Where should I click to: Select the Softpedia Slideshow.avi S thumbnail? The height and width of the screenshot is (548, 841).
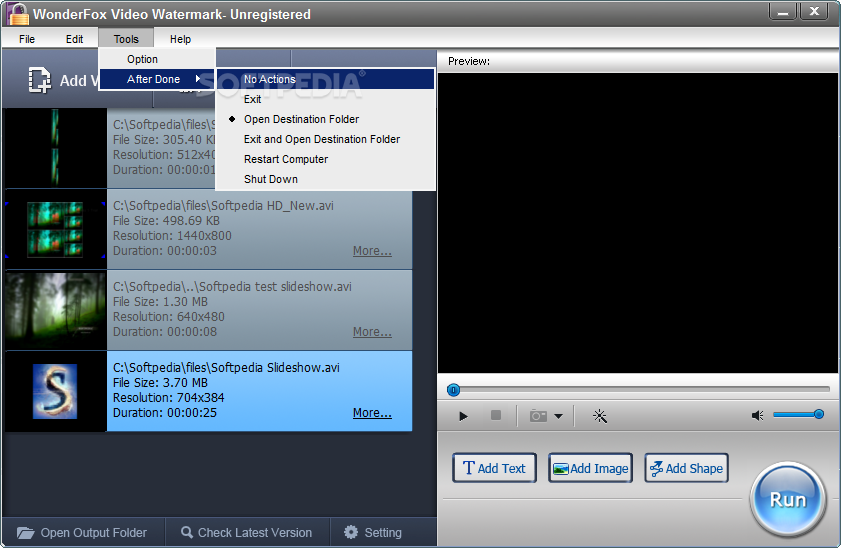click(x=55, y=391)
